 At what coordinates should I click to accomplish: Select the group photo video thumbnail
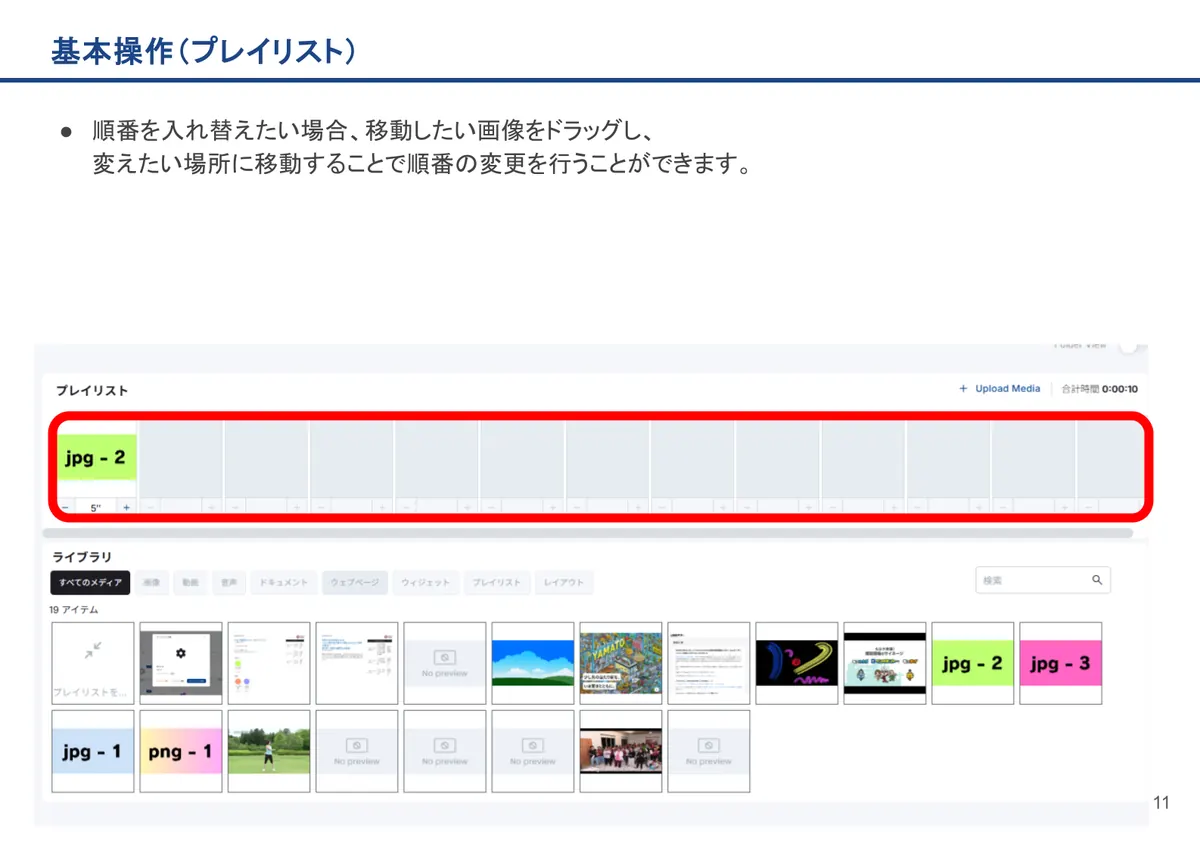[621, 751]
